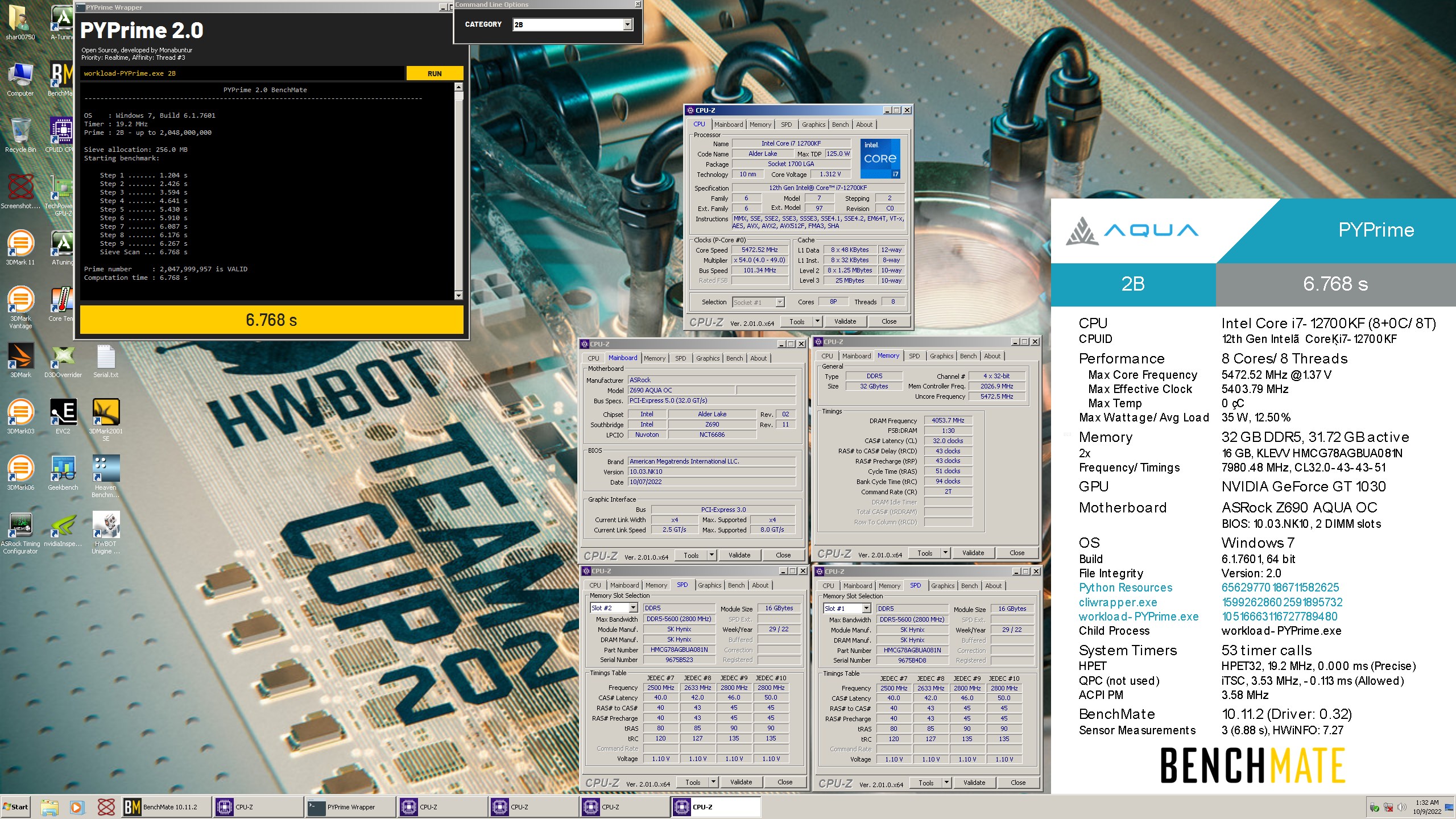Open the HWBOT Unigine desktop shortcut

click(x=106, y=533)
